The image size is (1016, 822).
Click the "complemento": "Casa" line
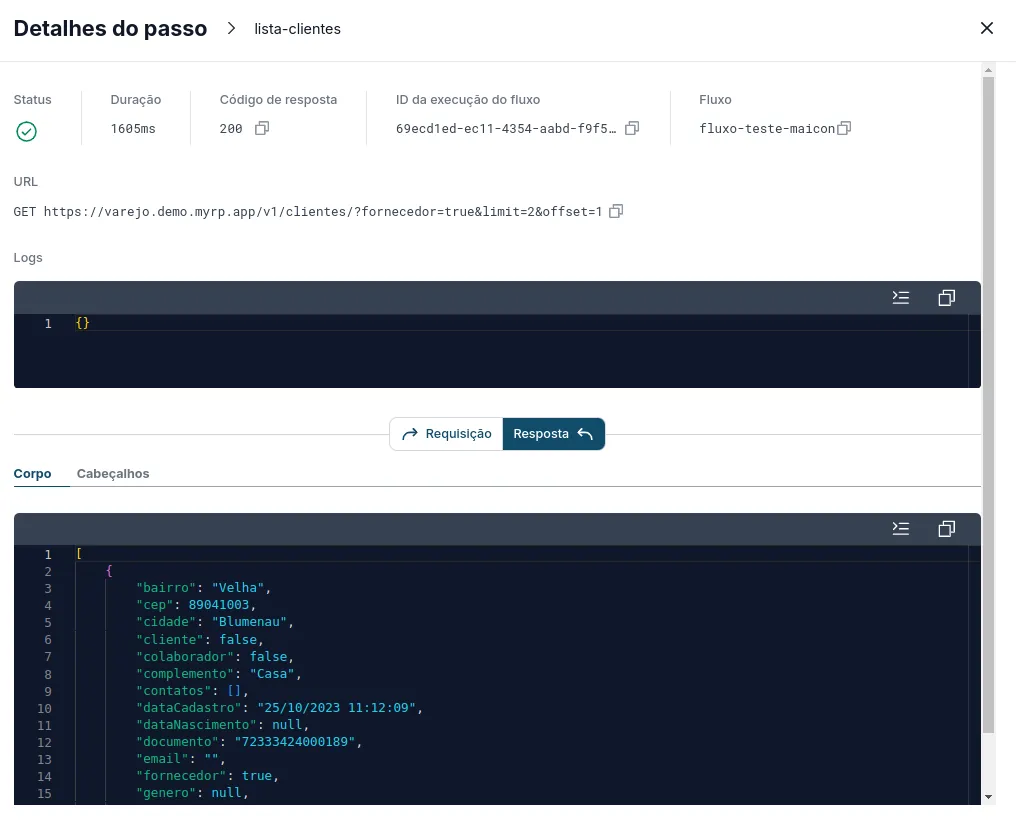(x=218, y=674)
